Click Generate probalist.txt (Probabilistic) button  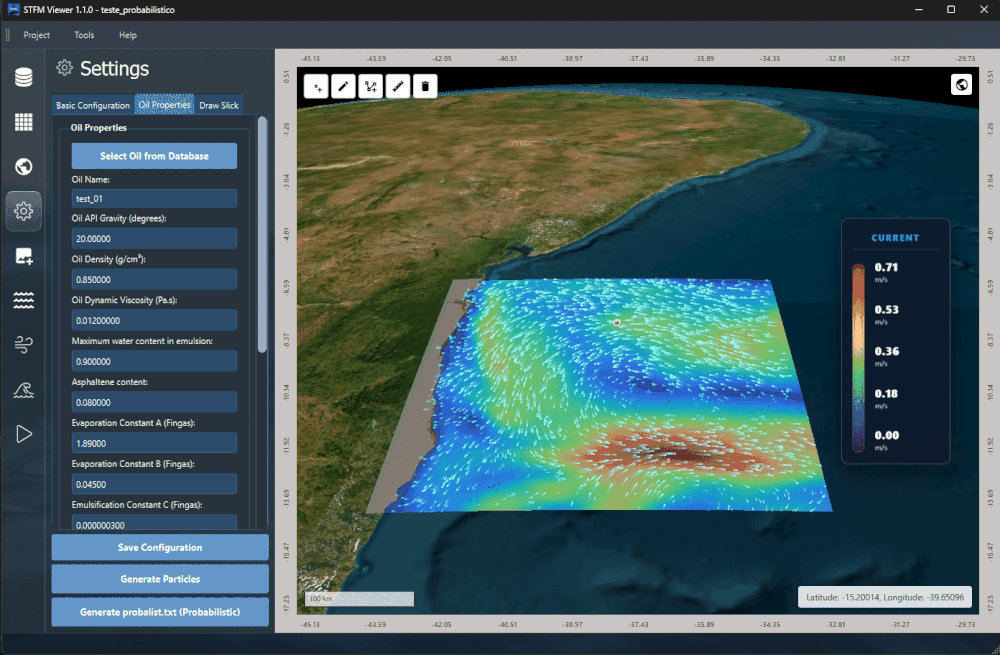click(x=160, y=612)
